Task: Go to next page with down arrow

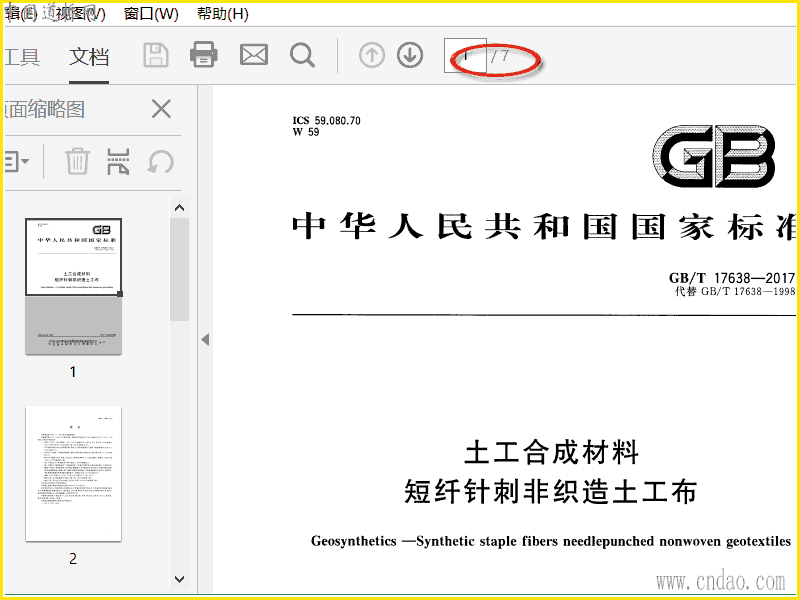Action: [410, 55]
